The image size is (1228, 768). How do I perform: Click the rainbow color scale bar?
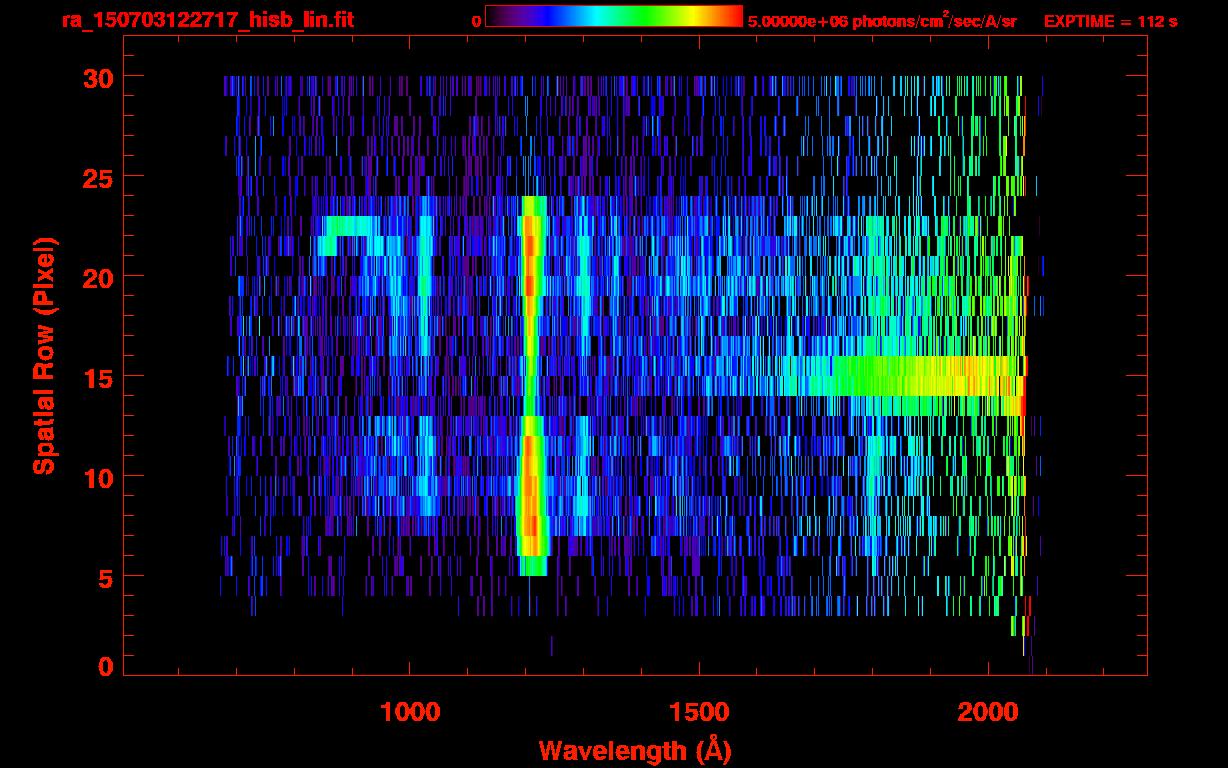614,16
